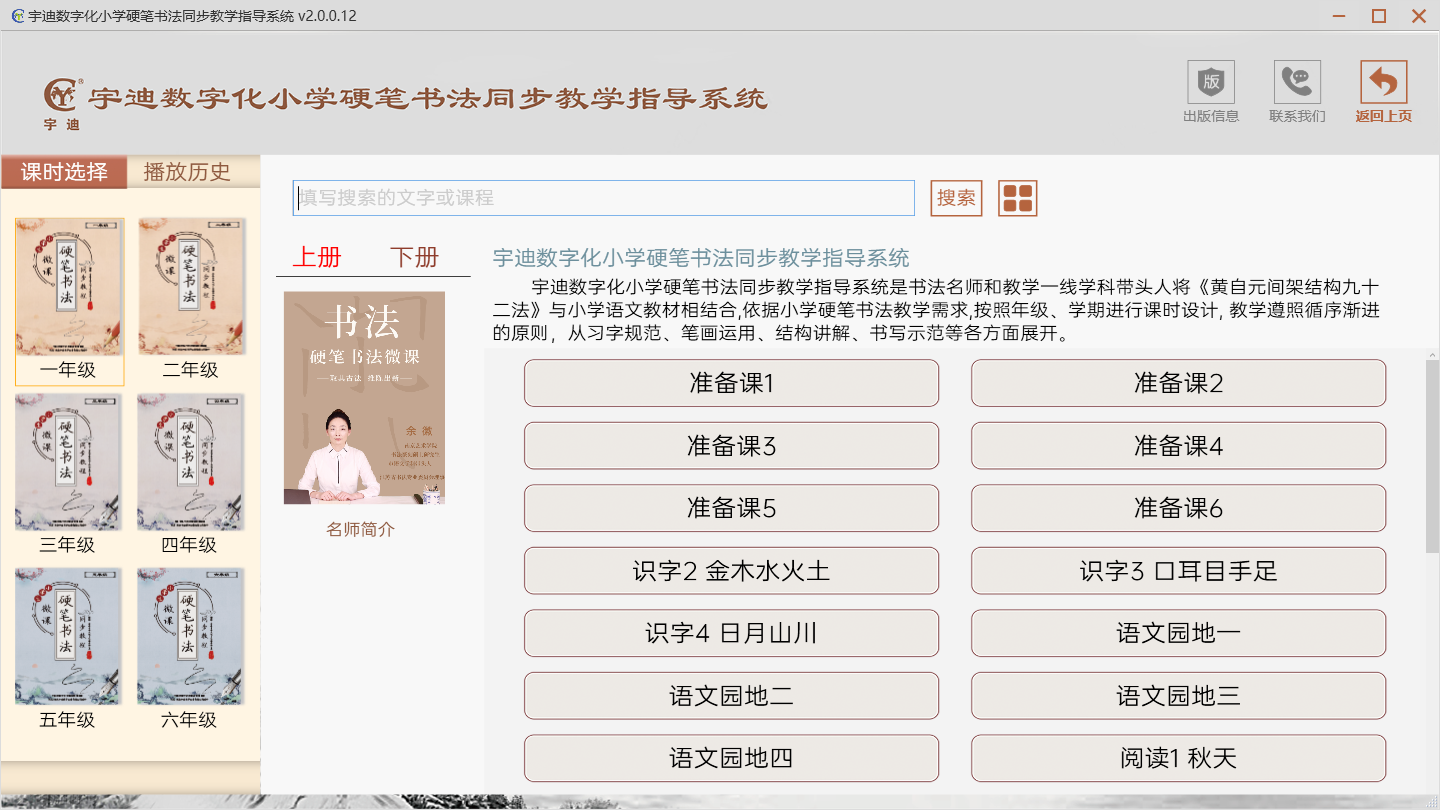Click the 出版信息 publication info icon
The image size is (1440, 810).
[1210, 82]
